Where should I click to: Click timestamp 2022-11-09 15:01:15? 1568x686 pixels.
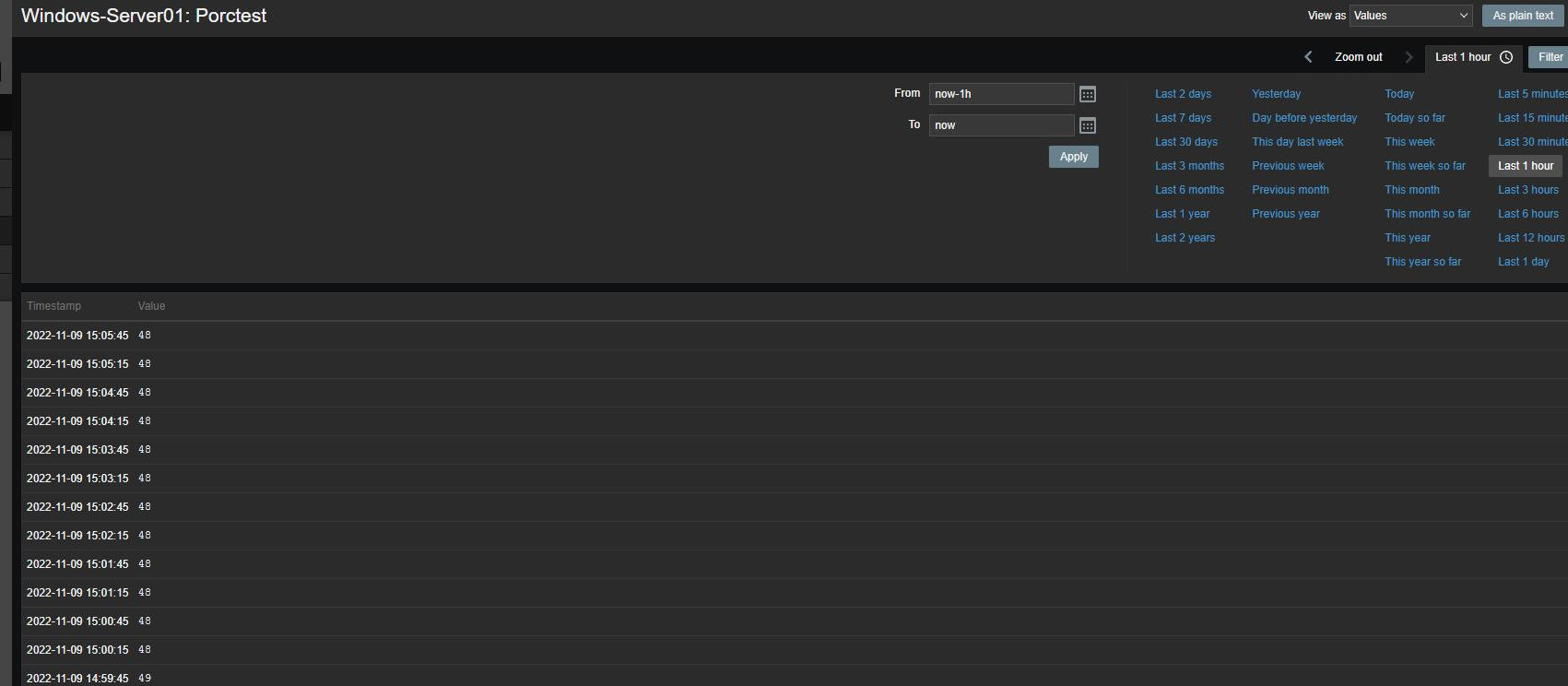pyautogui.click(x=77, y=593)
